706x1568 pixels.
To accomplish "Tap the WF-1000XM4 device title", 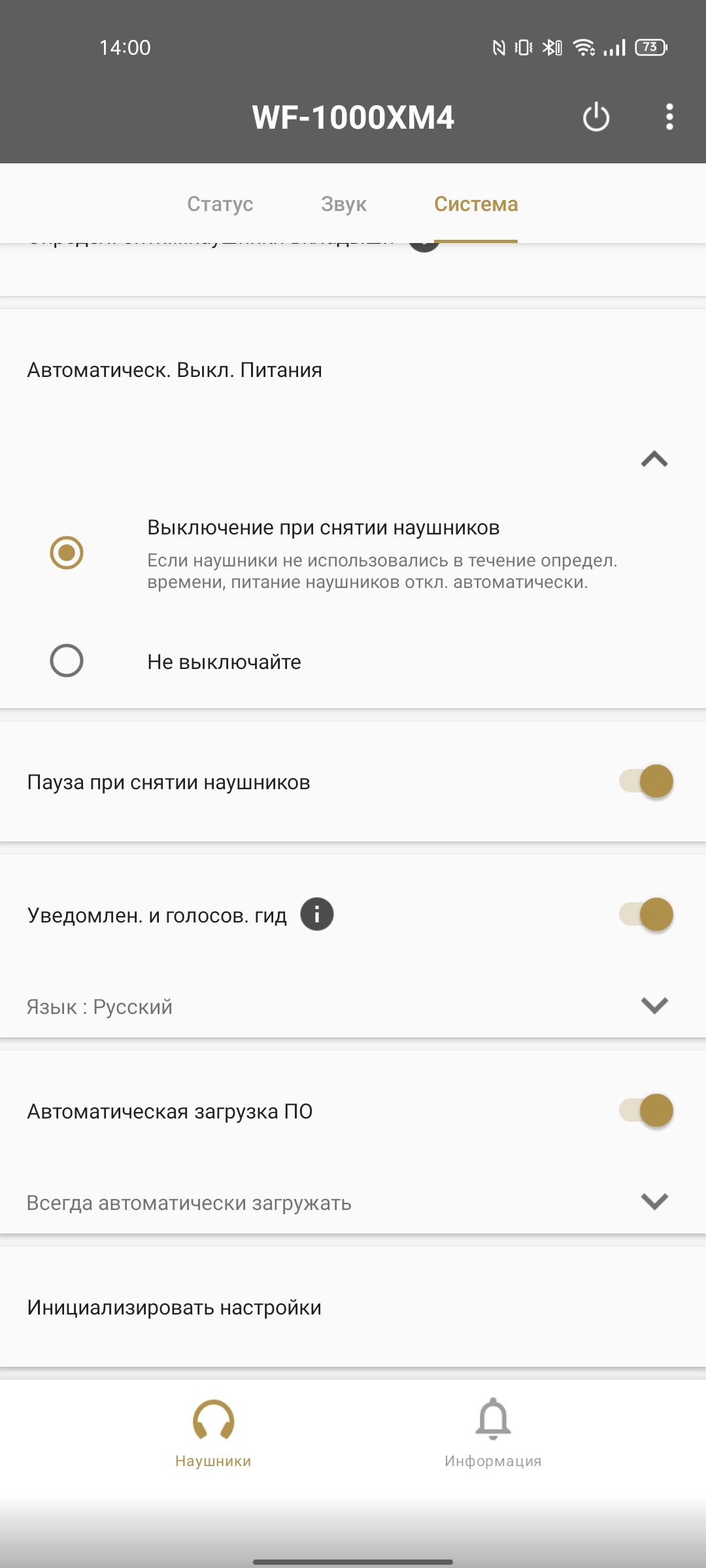I will (353, 118).
